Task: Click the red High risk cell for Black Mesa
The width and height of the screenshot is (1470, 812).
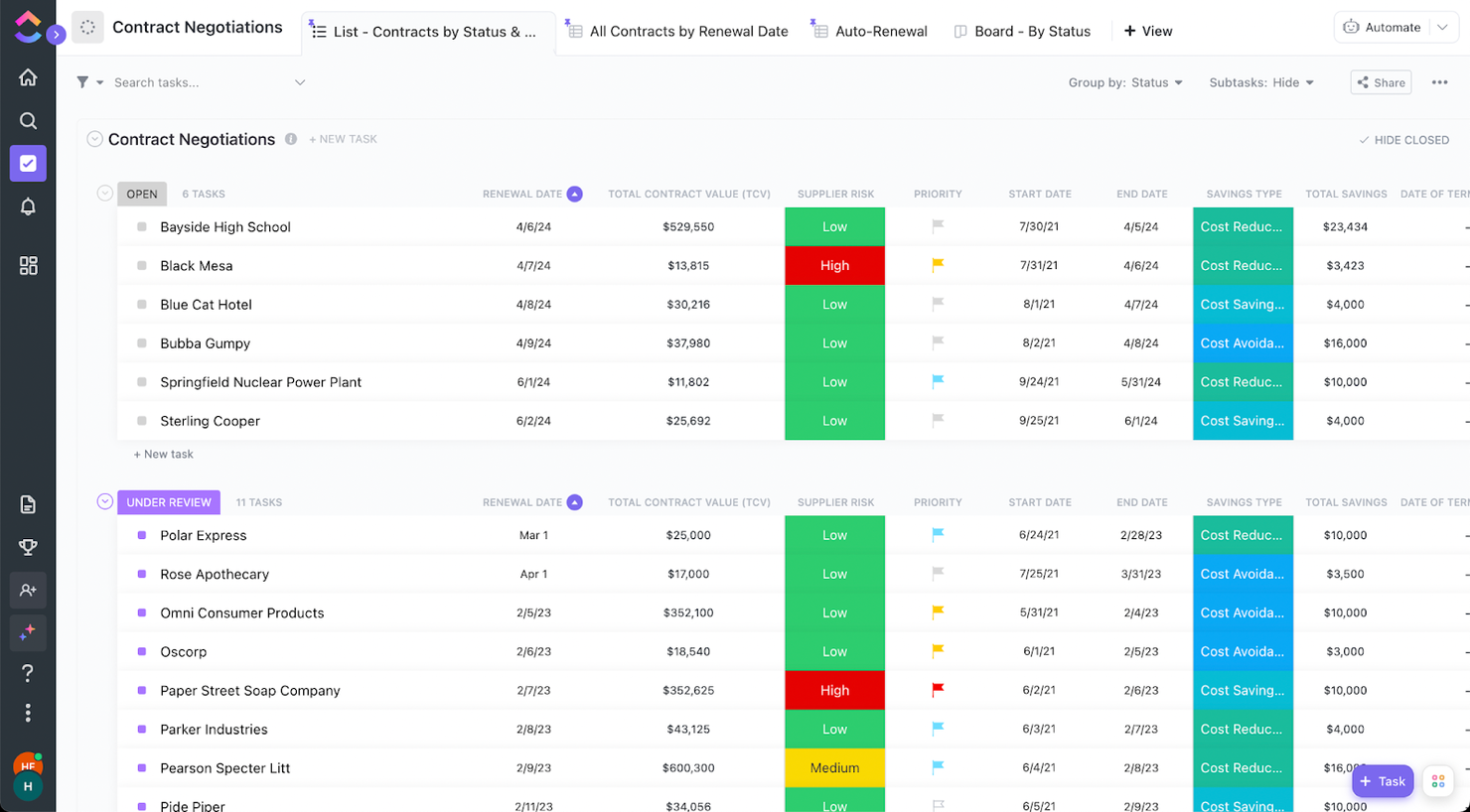Action: pyautogui.click(x=834, y=266)
